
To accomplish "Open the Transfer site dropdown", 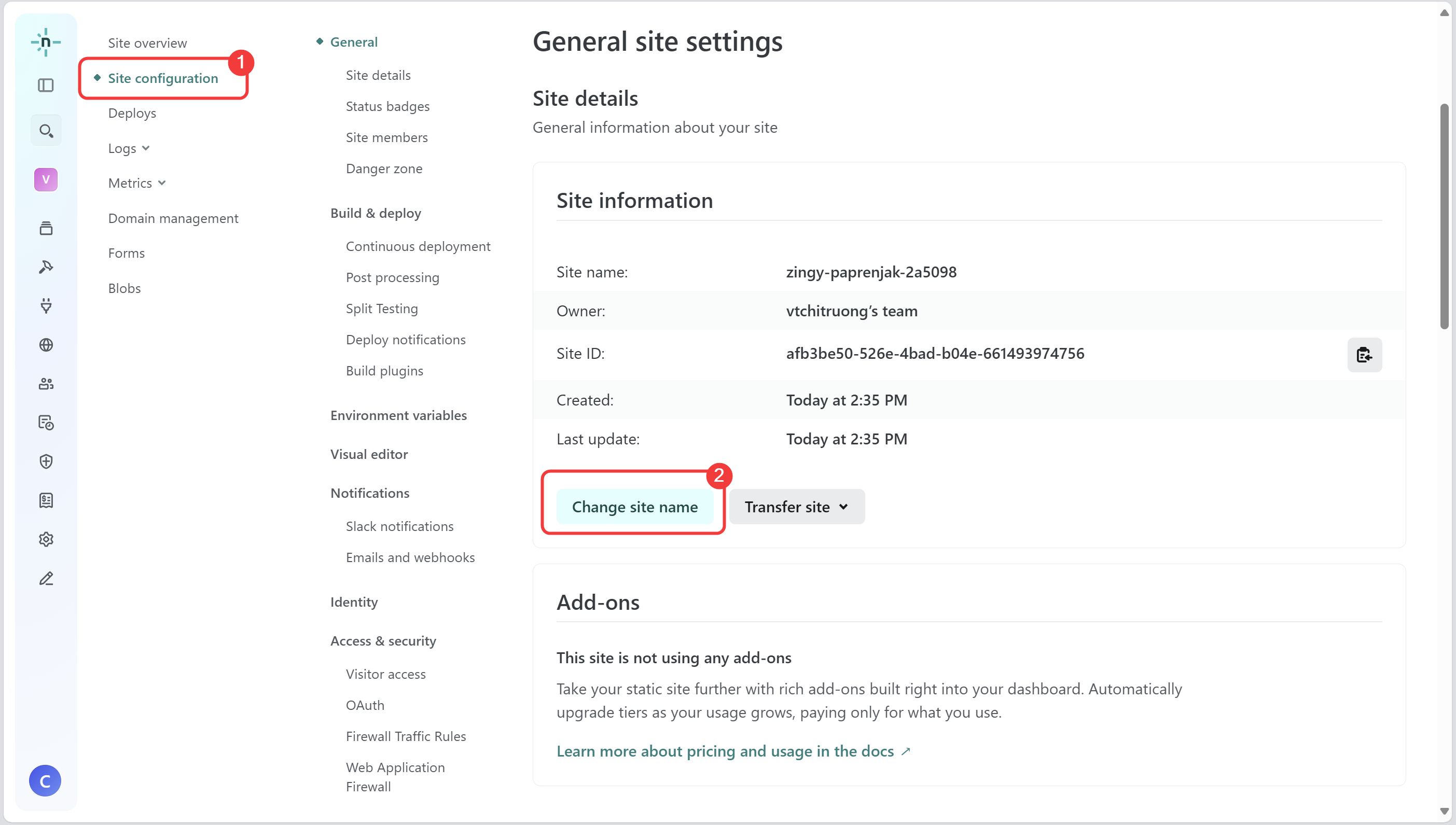I will pyautogui.click(x=796, y=507).
